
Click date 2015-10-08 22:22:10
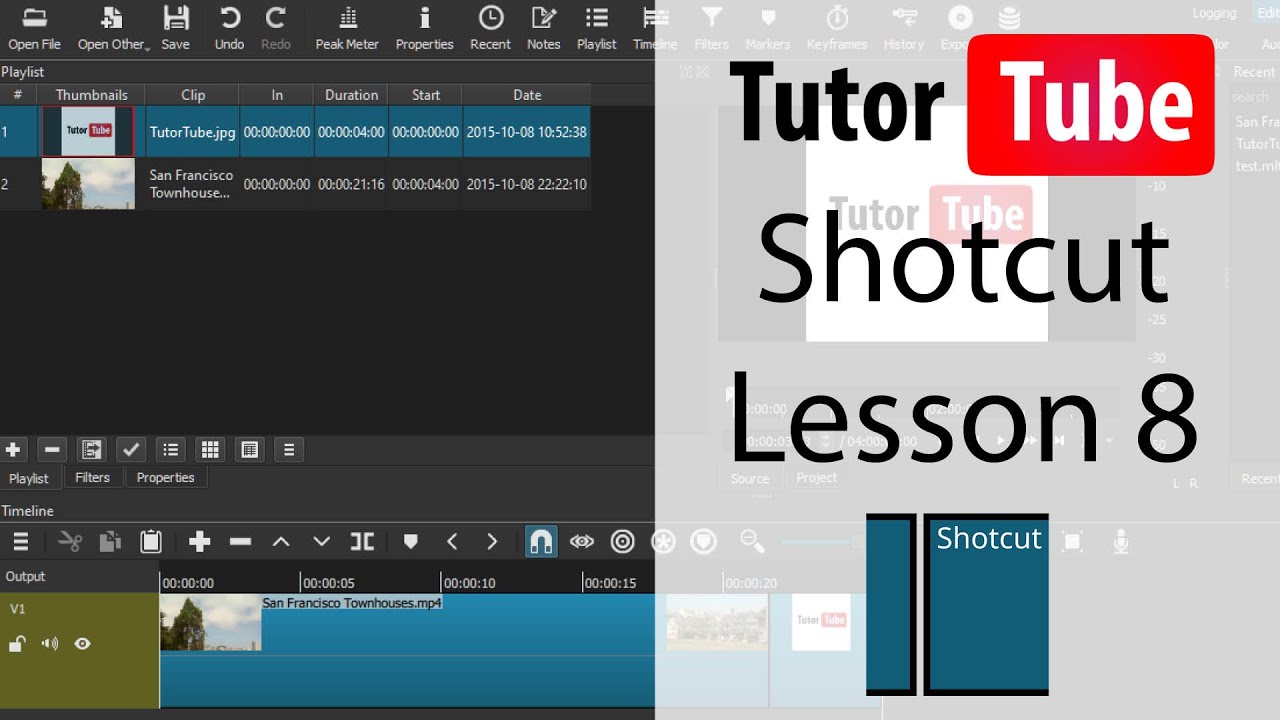click(526, 184)
